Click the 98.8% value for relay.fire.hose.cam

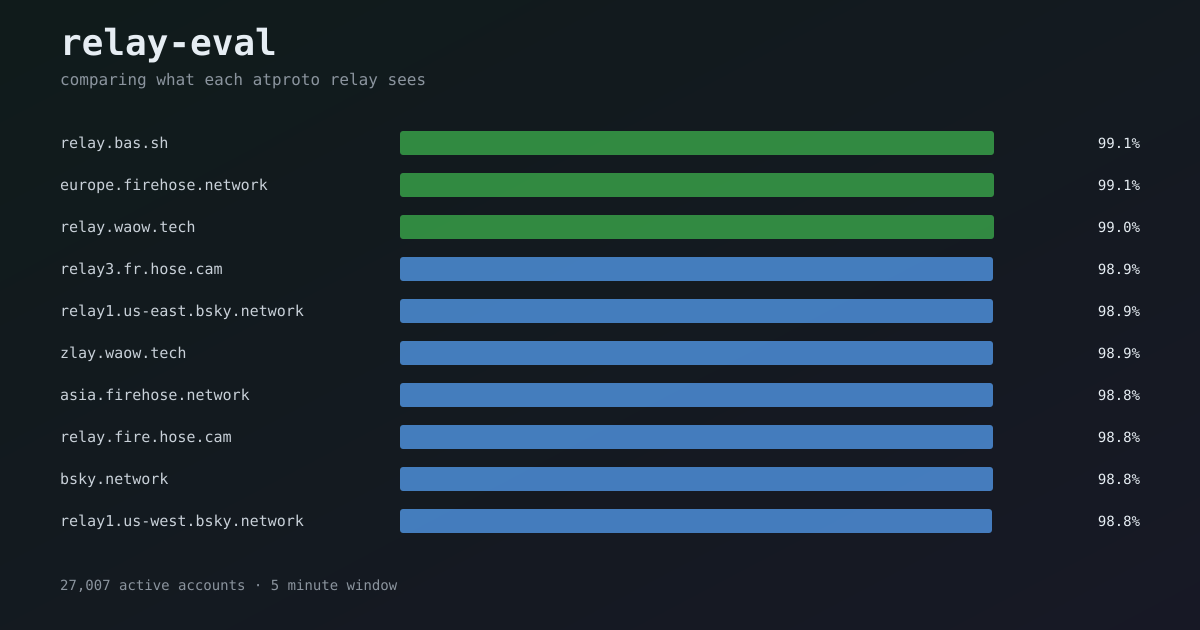(x=1118, y=437)
